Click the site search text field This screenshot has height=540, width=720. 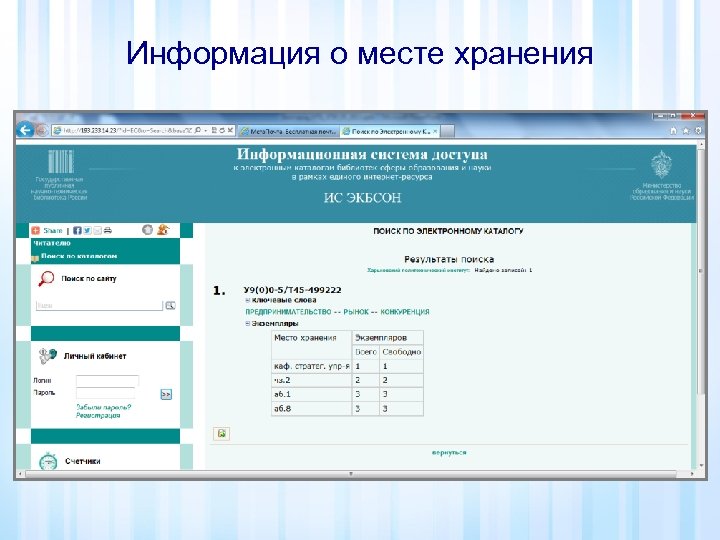click(99, 305)
